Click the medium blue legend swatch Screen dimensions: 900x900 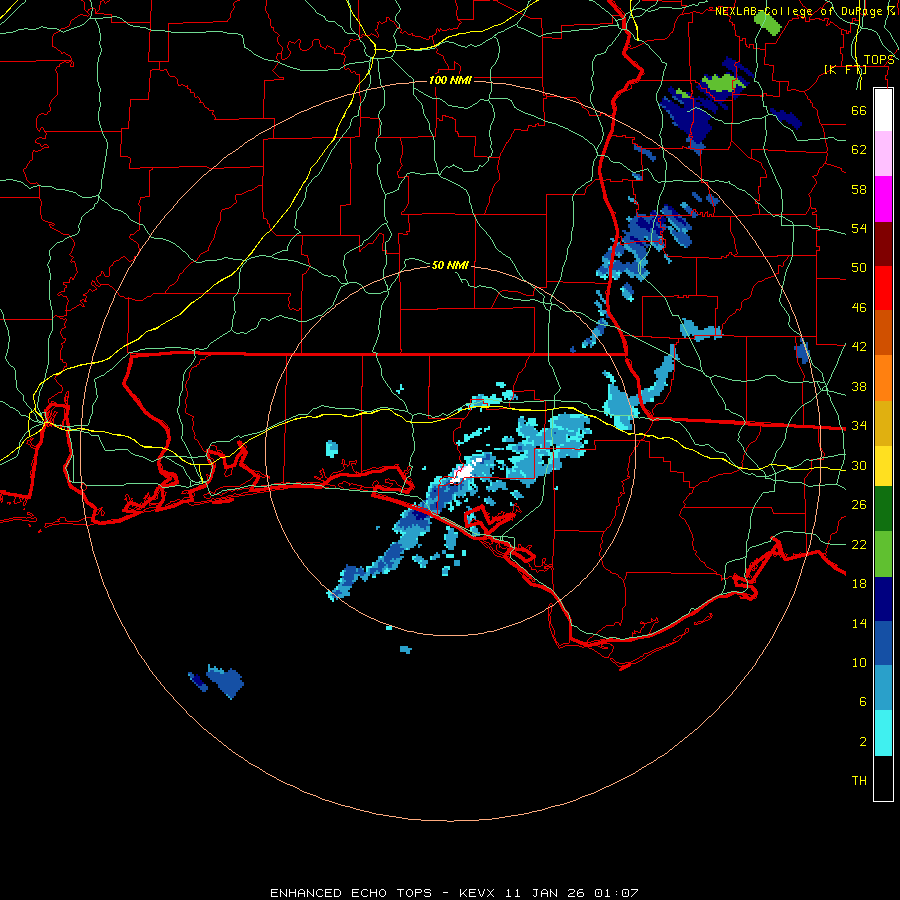[883, 643]
